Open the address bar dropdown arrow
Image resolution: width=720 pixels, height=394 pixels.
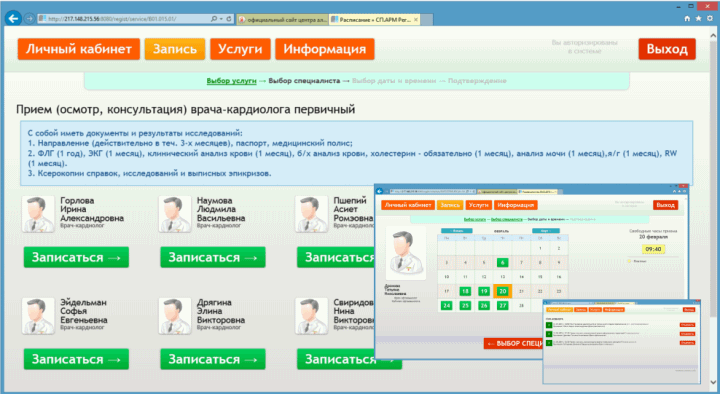click(x=221, y=19)
